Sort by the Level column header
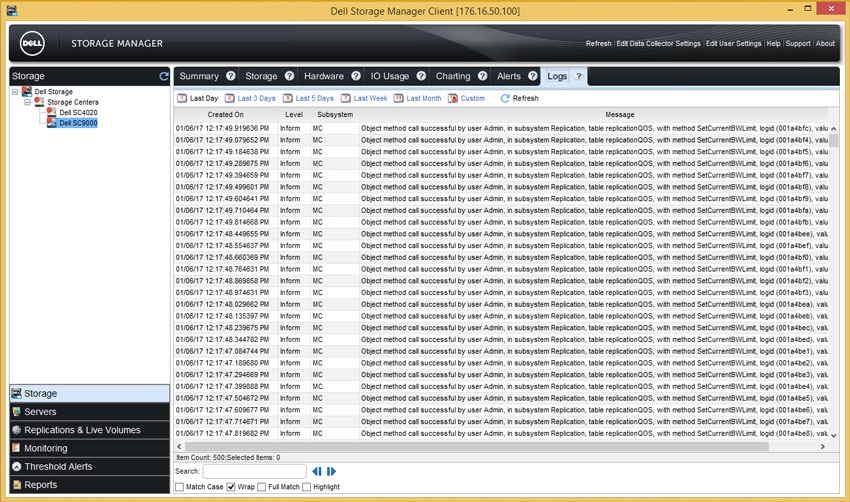850x502 pixels. [294, 115]
